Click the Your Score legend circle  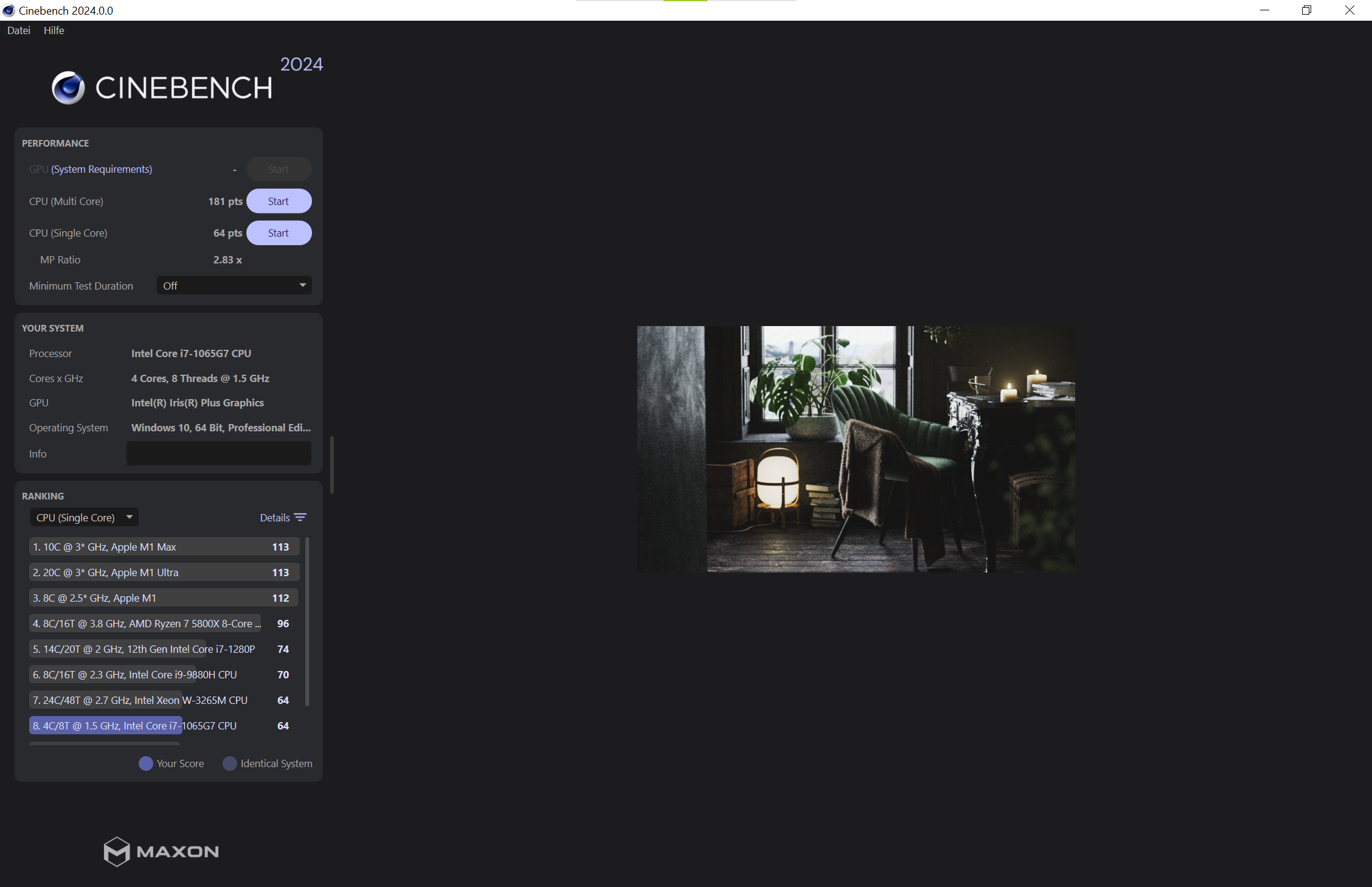point(146,764)
